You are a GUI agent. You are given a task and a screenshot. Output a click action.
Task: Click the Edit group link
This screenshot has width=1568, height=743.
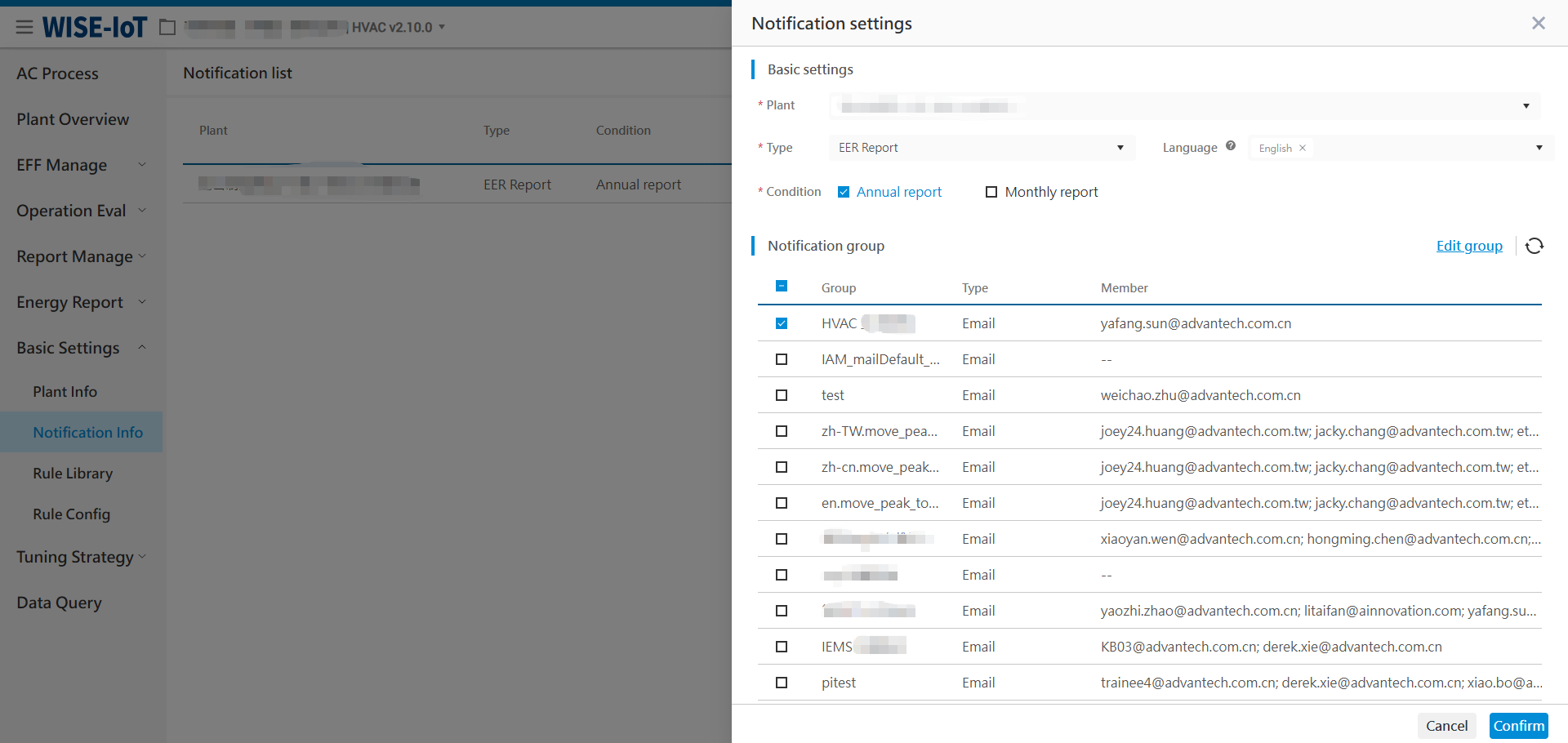pos(1468,246)
